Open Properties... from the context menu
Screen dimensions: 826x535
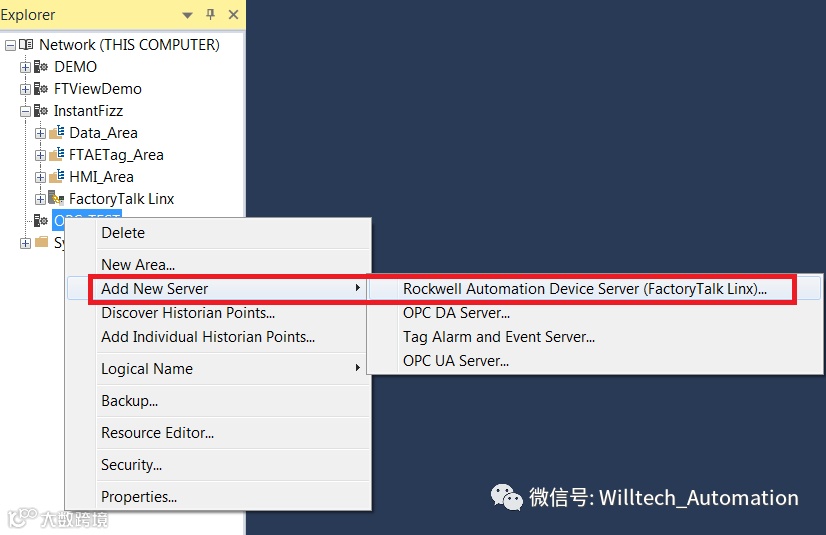[x=218, y=497]
